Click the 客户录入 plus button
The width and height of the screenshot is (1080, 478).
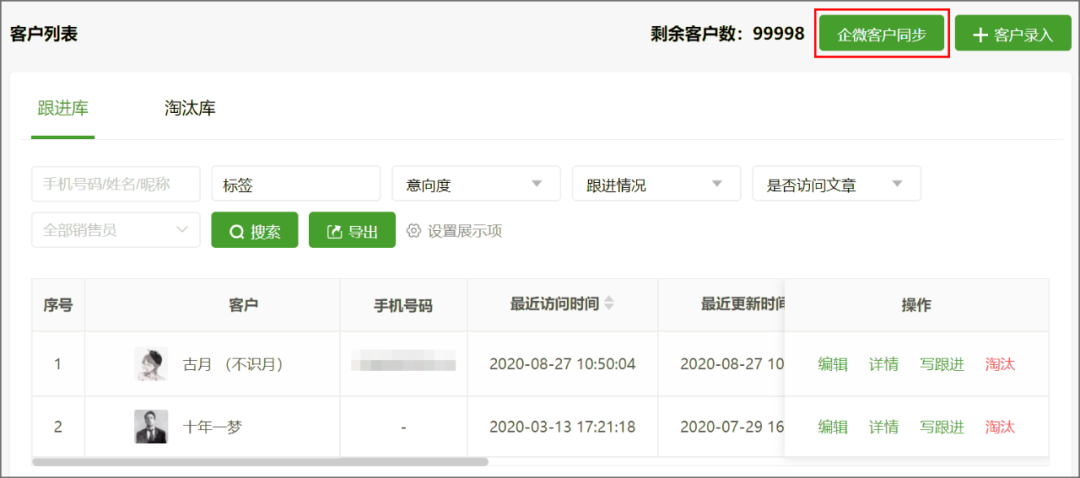(1012, 34)
